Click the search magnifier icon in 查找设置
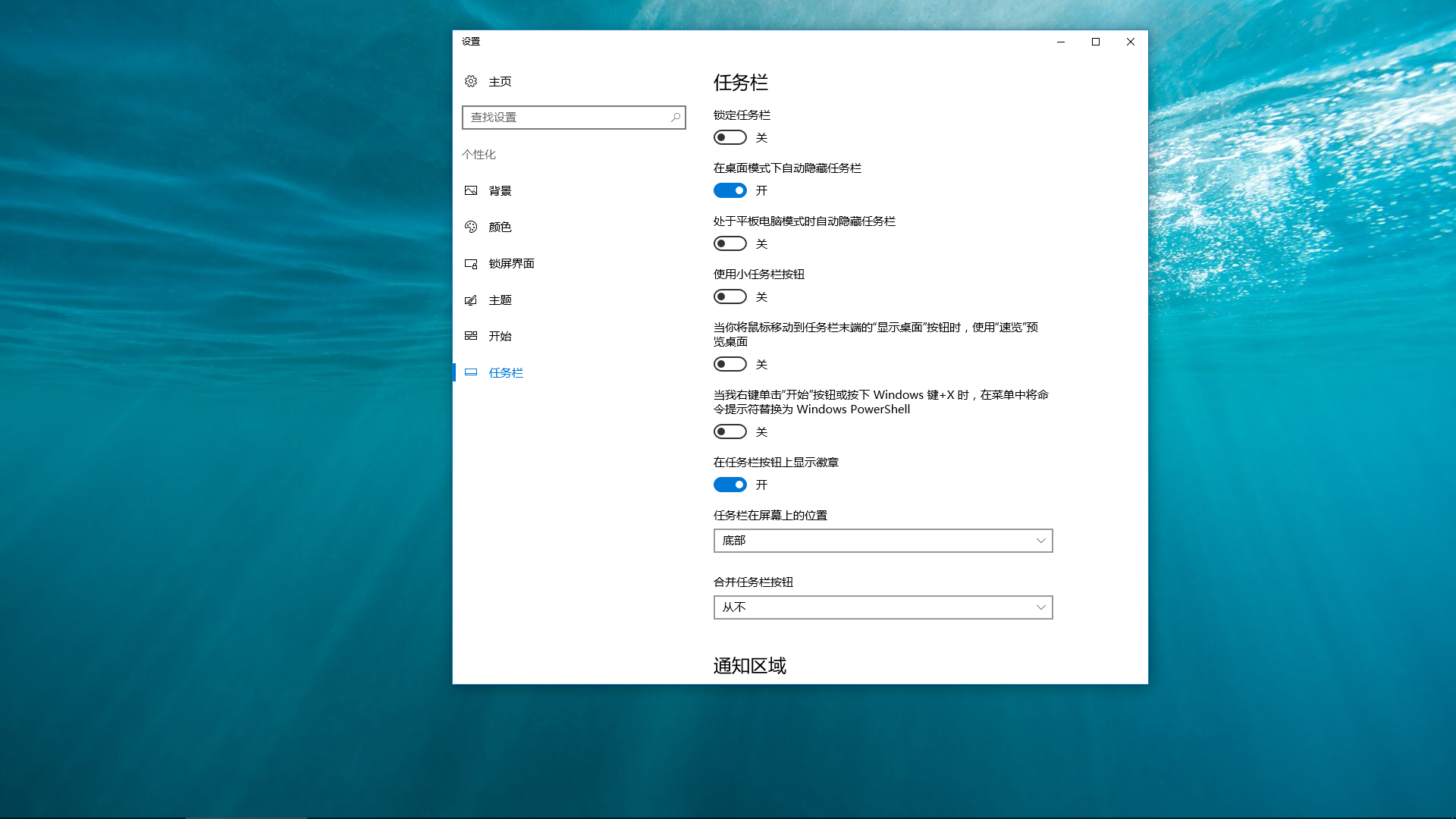Image resolution: width=1456 pixels, height=819 pixels. point(674,118)
